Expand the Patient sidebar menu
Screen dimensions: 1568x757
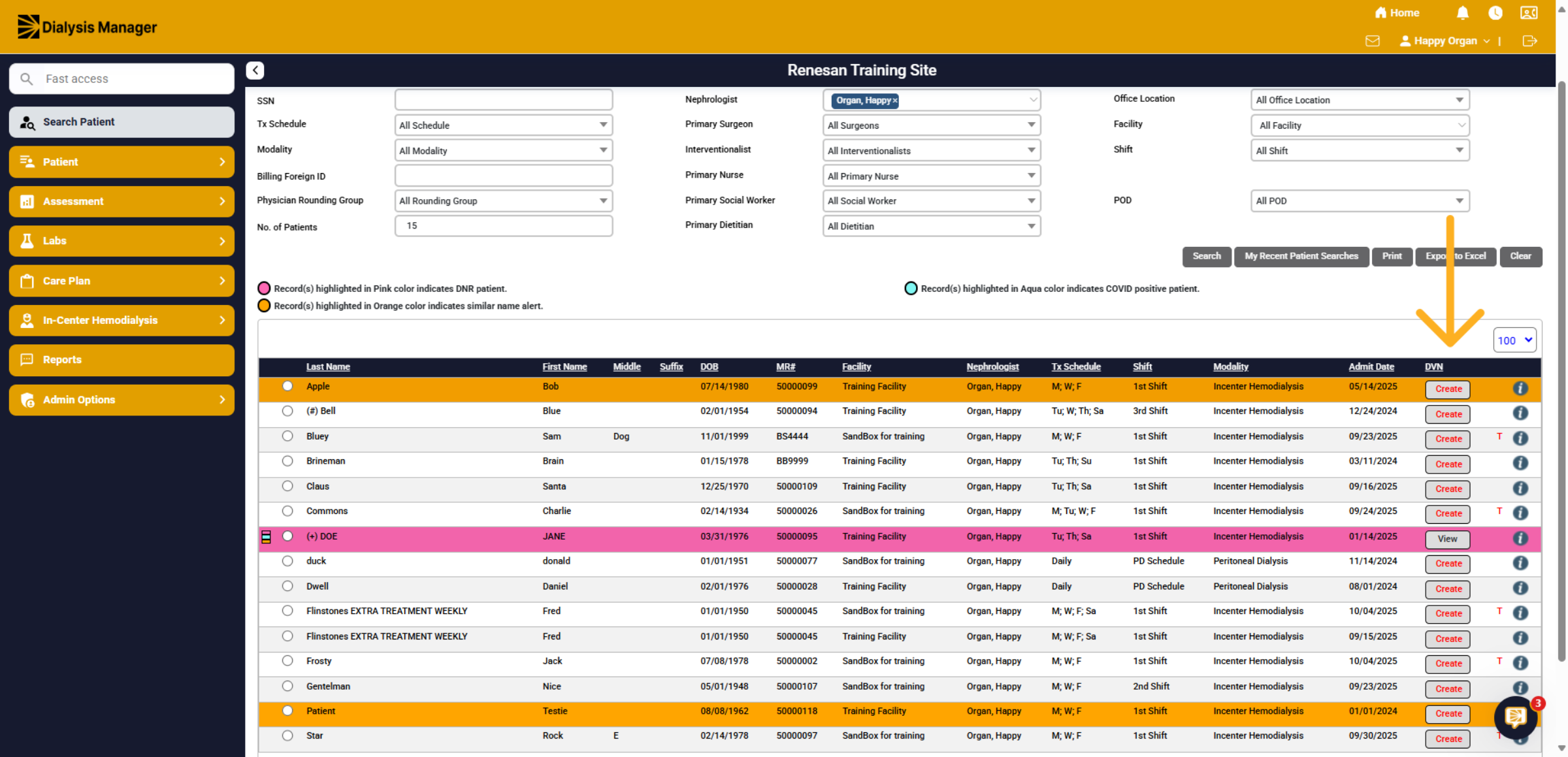[122, 162]
